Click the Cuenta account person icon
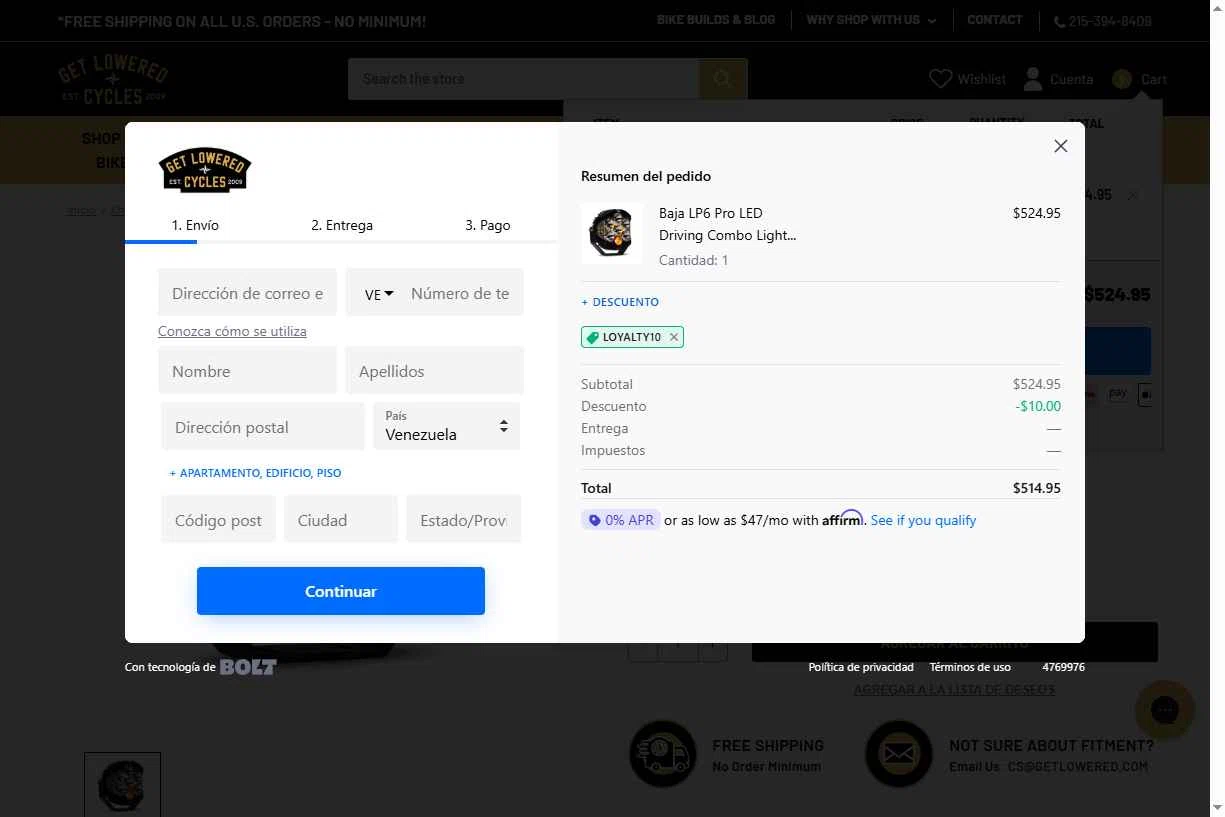Screen dimensions: 1225x817 click(1032, 79)
